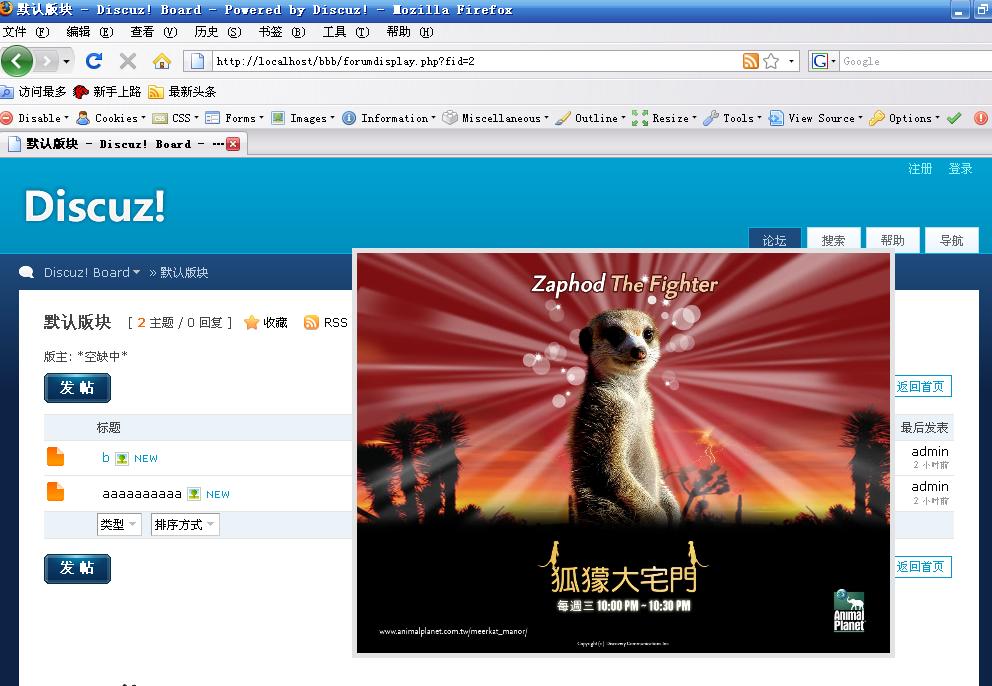
Task: Expand the View Source toolbar menu
Action: click(816, 118)
